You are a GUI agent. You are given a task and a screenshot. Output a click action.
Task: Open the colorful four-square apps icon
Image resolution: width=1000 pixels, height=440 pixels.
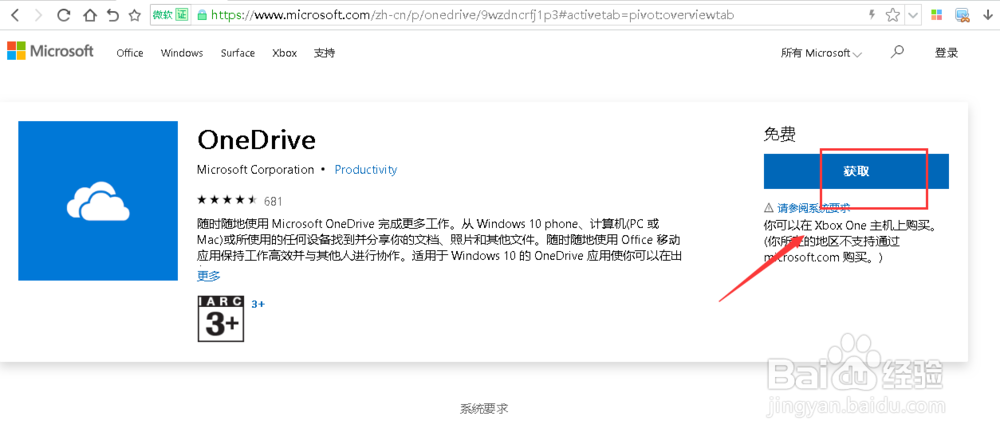pos(936,15)
